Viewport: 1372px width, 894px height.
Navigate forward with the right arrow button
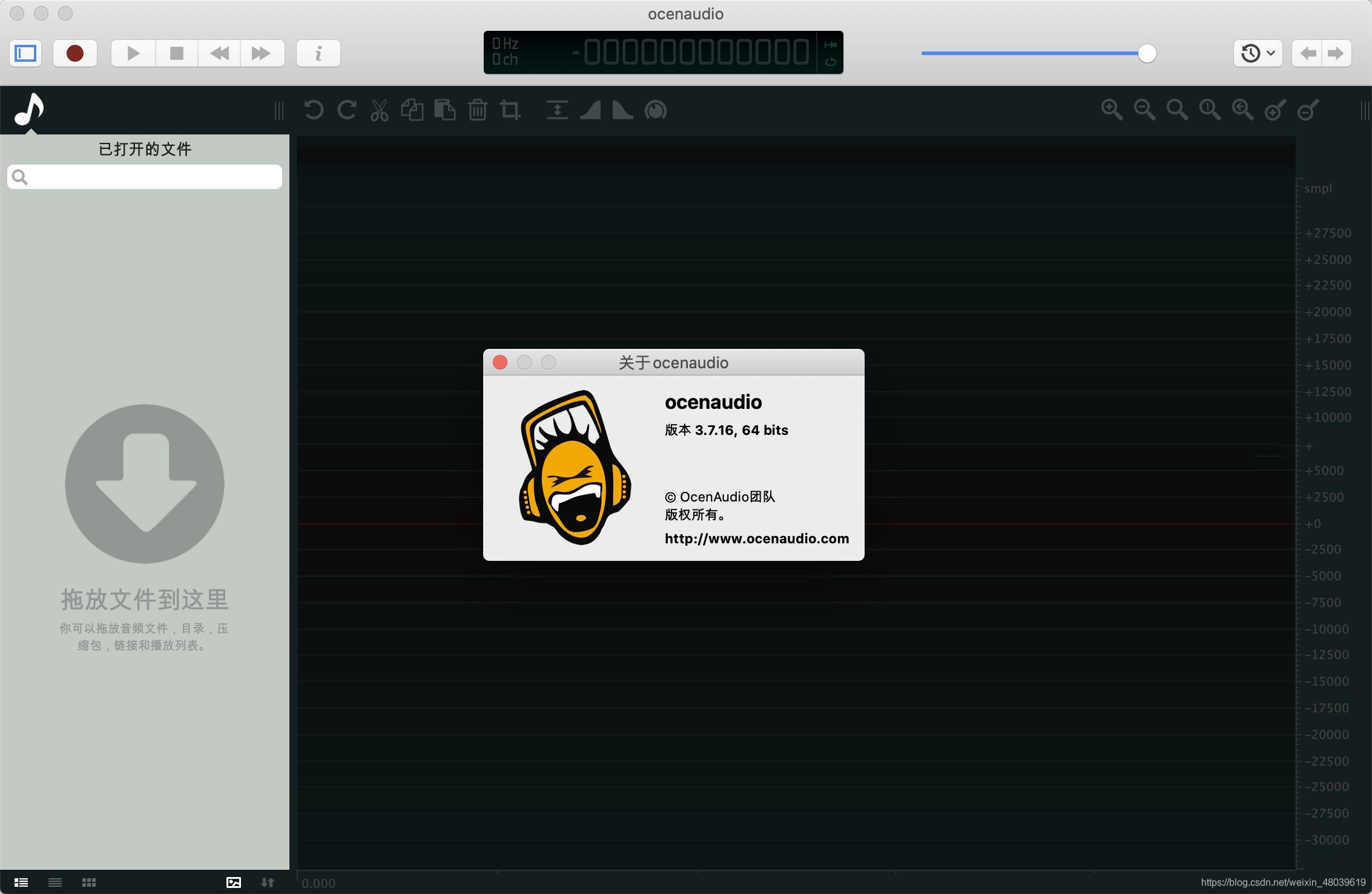coord(1336,53)
